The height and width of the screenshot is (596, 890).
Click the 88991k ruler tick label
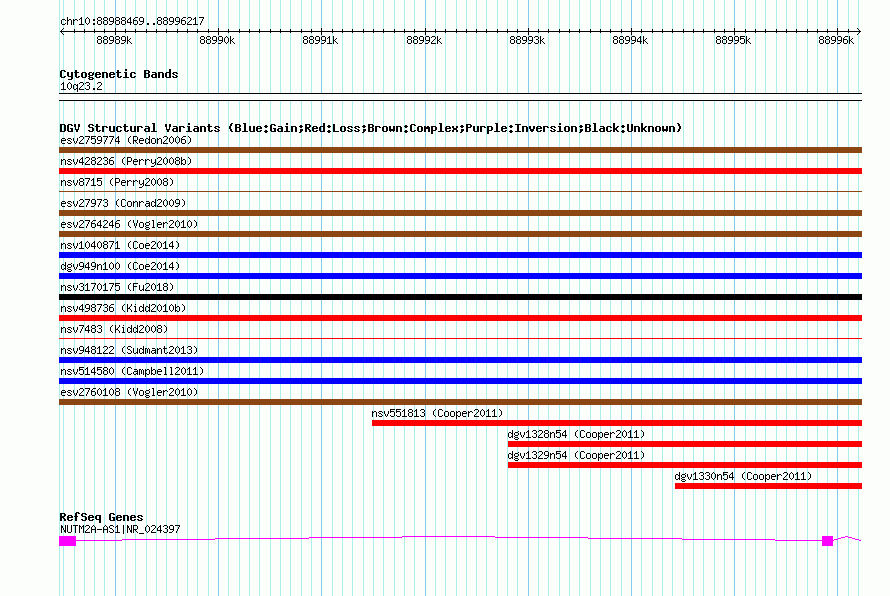(320, 40)
